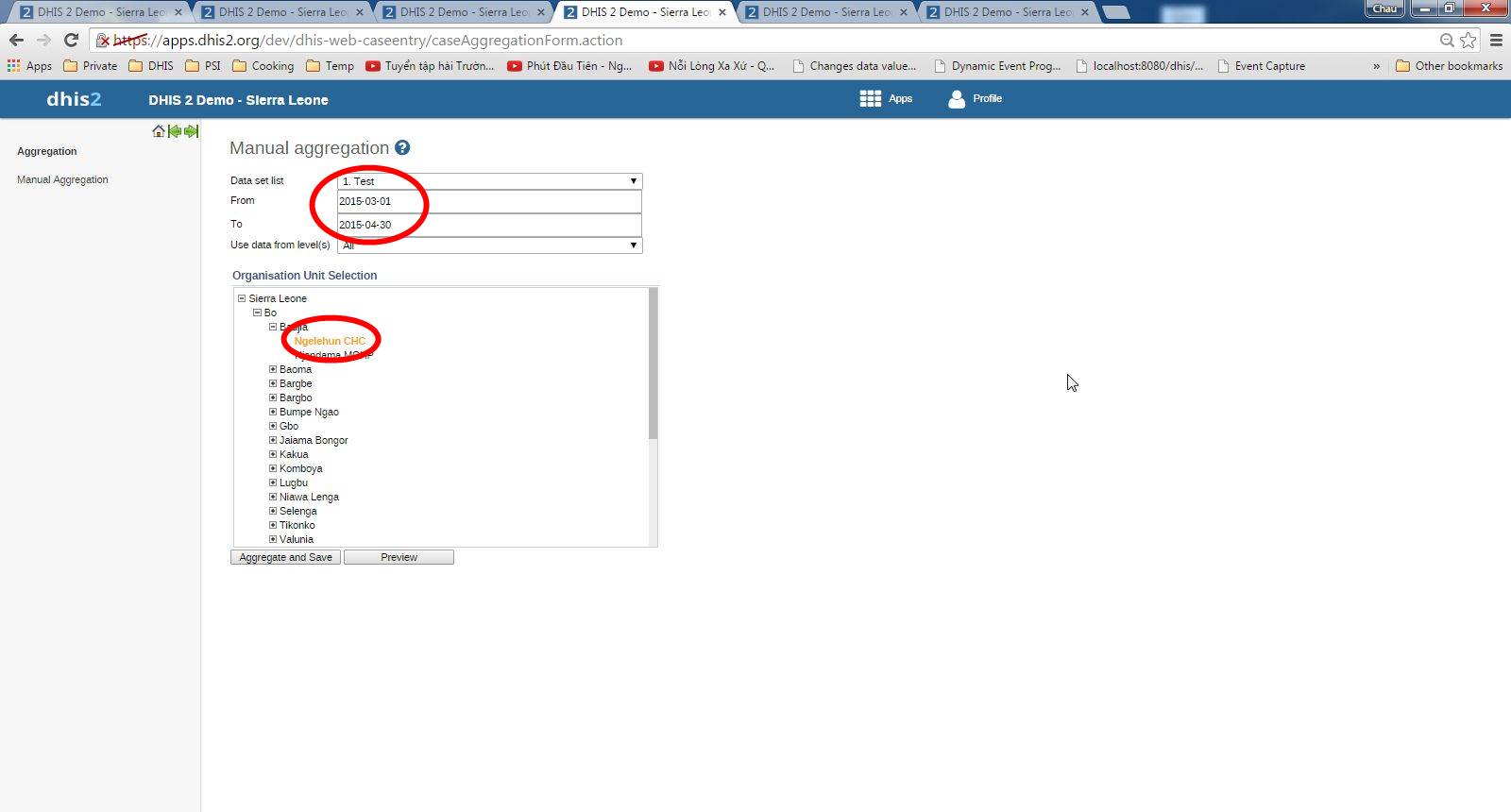This screenshot has width=1511, height=812.
Task: Open the Other bookmarks folder
Action: (1449, 66)
